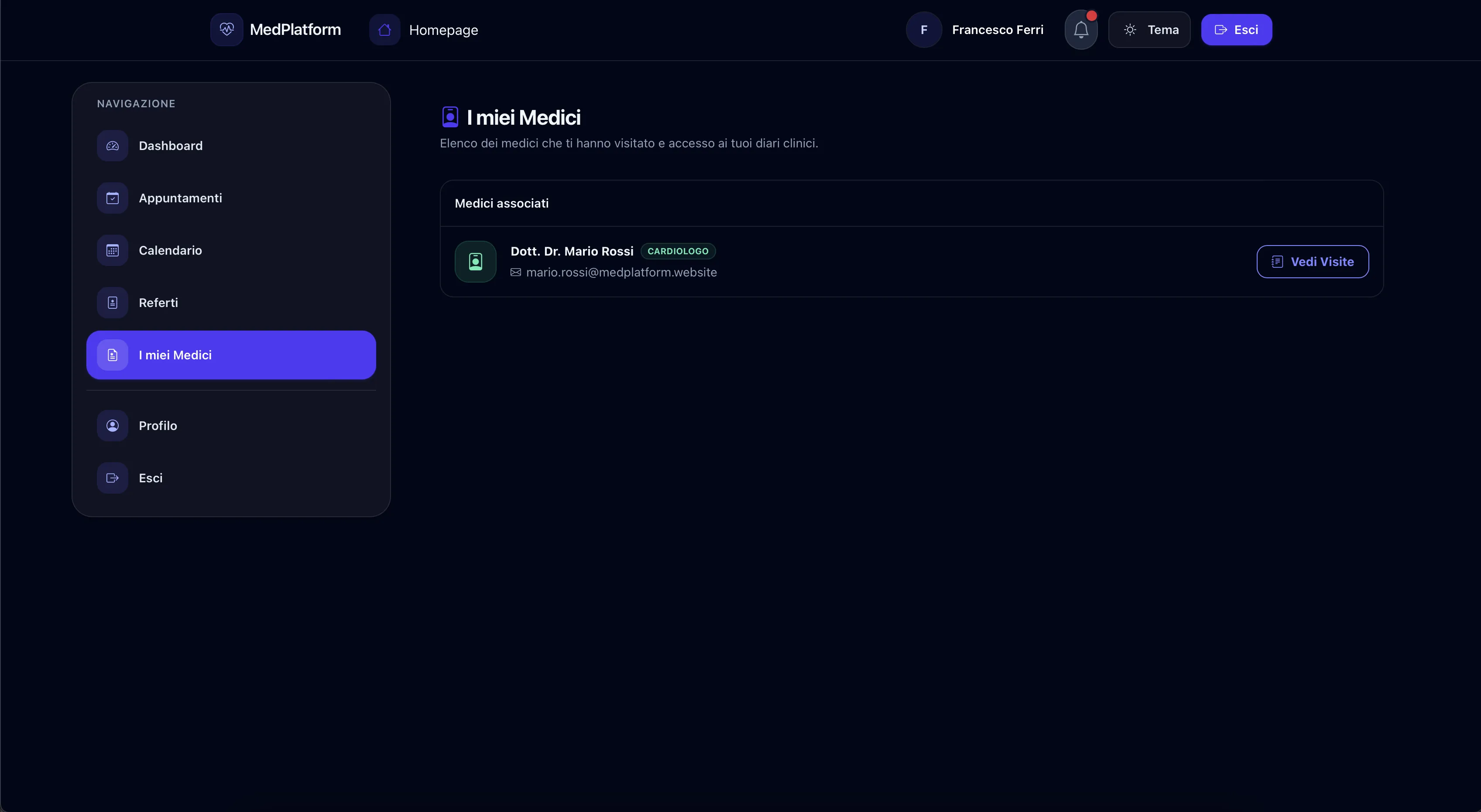Click the mario.rossi@medplatform.website email
Screen dimensions: 1481x812
[621, 273]
